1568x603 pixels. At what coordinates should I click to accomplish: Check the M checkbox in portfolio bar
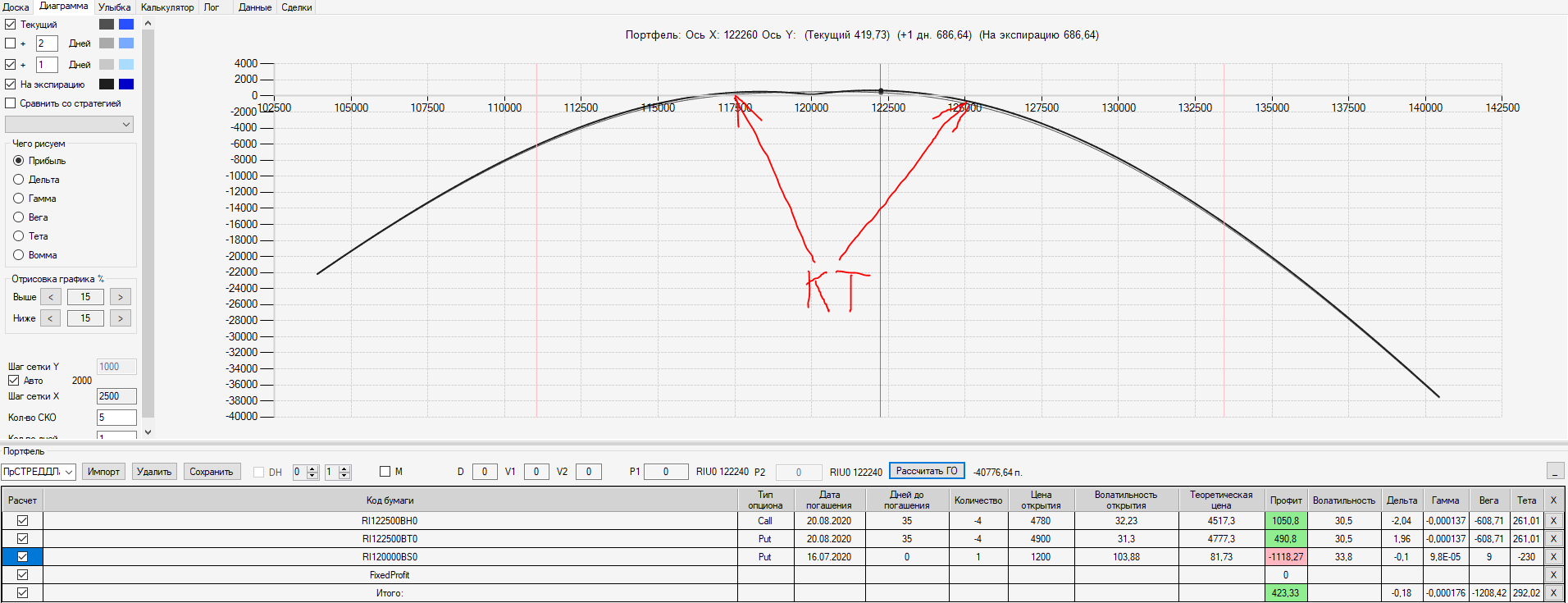click(x=385, y=472)
